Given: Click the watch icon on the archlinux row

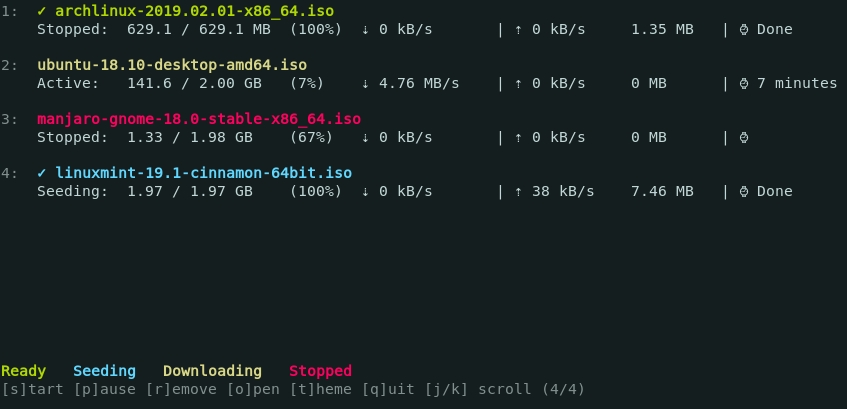Looking at the screenshot, I should click(x=744, y=29).
